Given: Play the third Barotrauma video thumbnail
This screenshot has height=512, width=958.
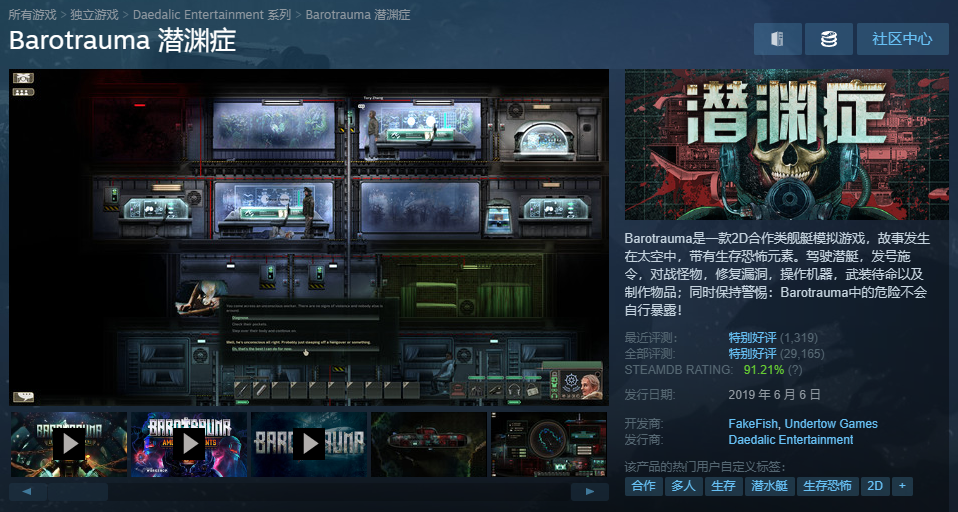Looking at the screenshot, I should click(x=309, y=444).
